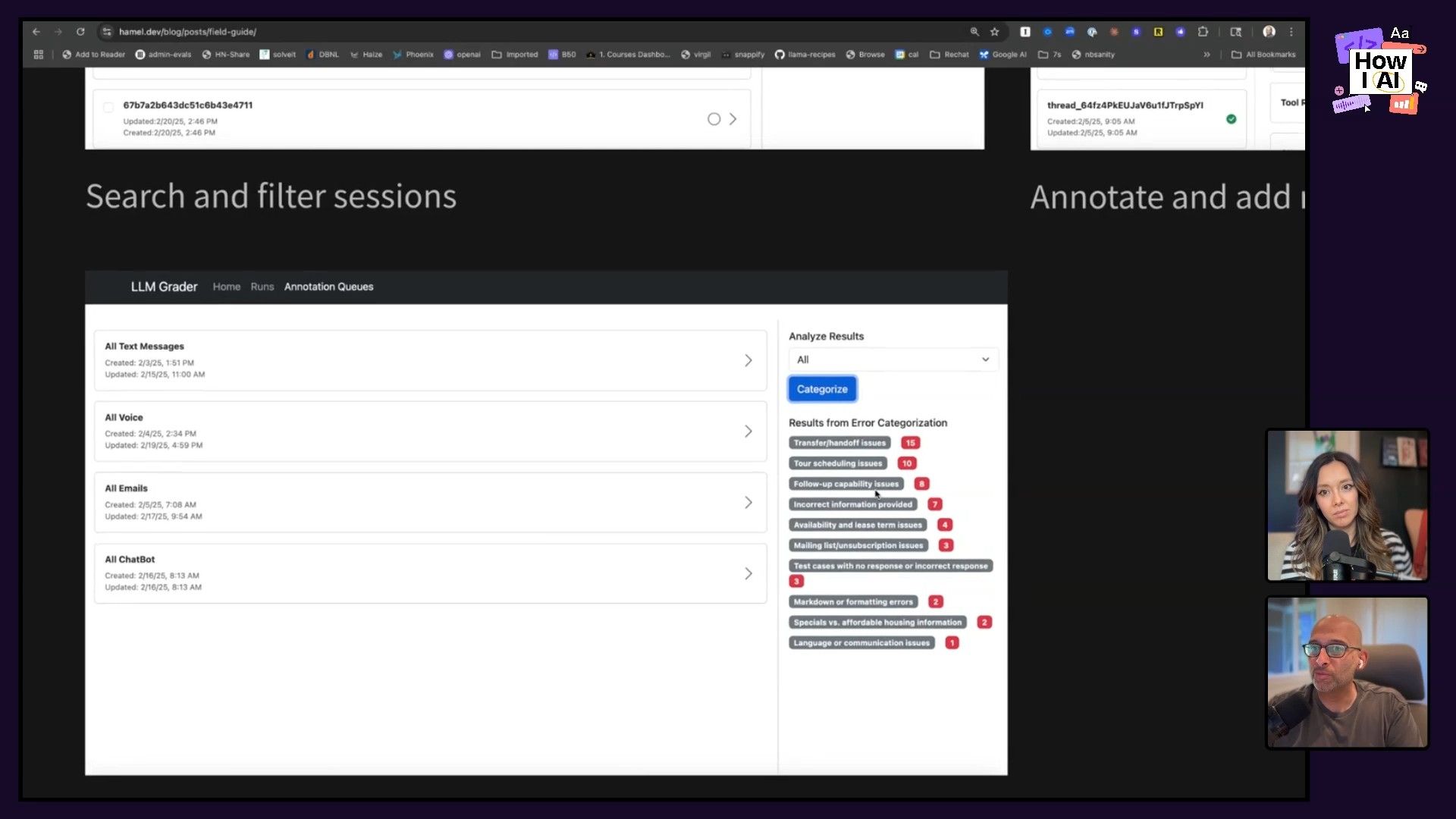The image size is (1456, 819).
Task: Open site information icon in address bar
Action: tap(107, 32)
